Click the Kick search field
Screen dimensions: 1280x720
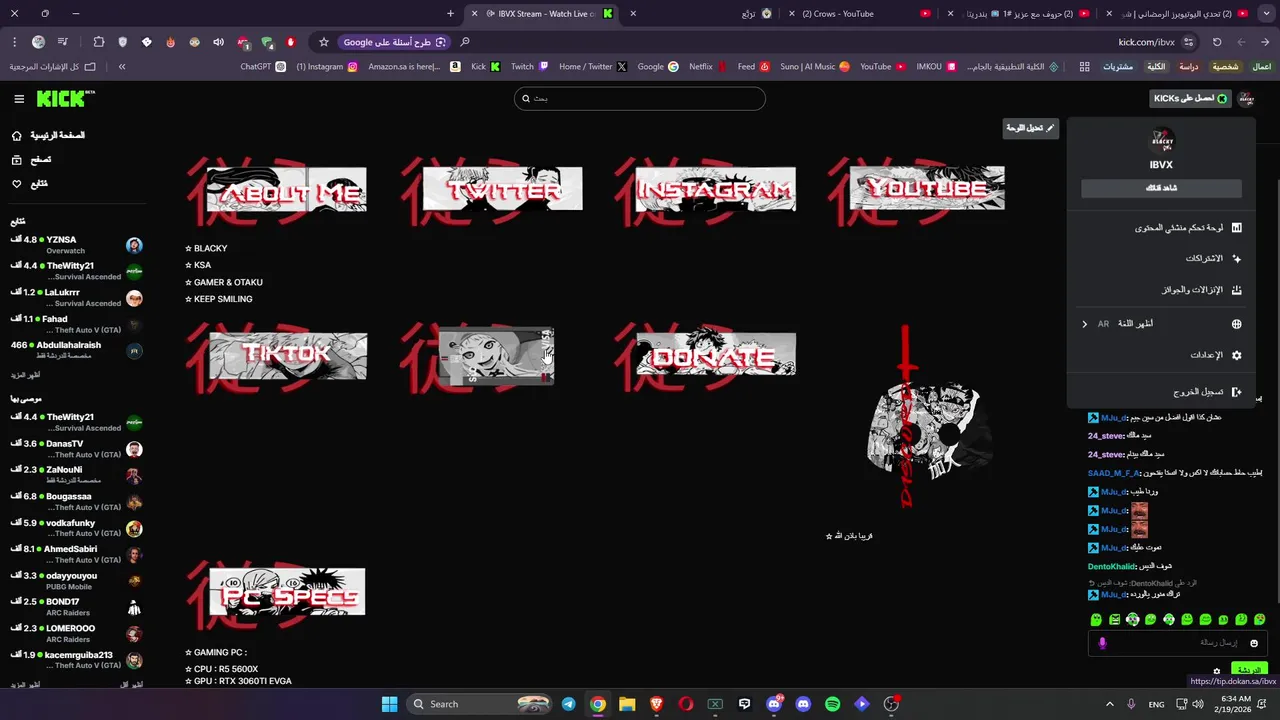(x=640, y=98)
